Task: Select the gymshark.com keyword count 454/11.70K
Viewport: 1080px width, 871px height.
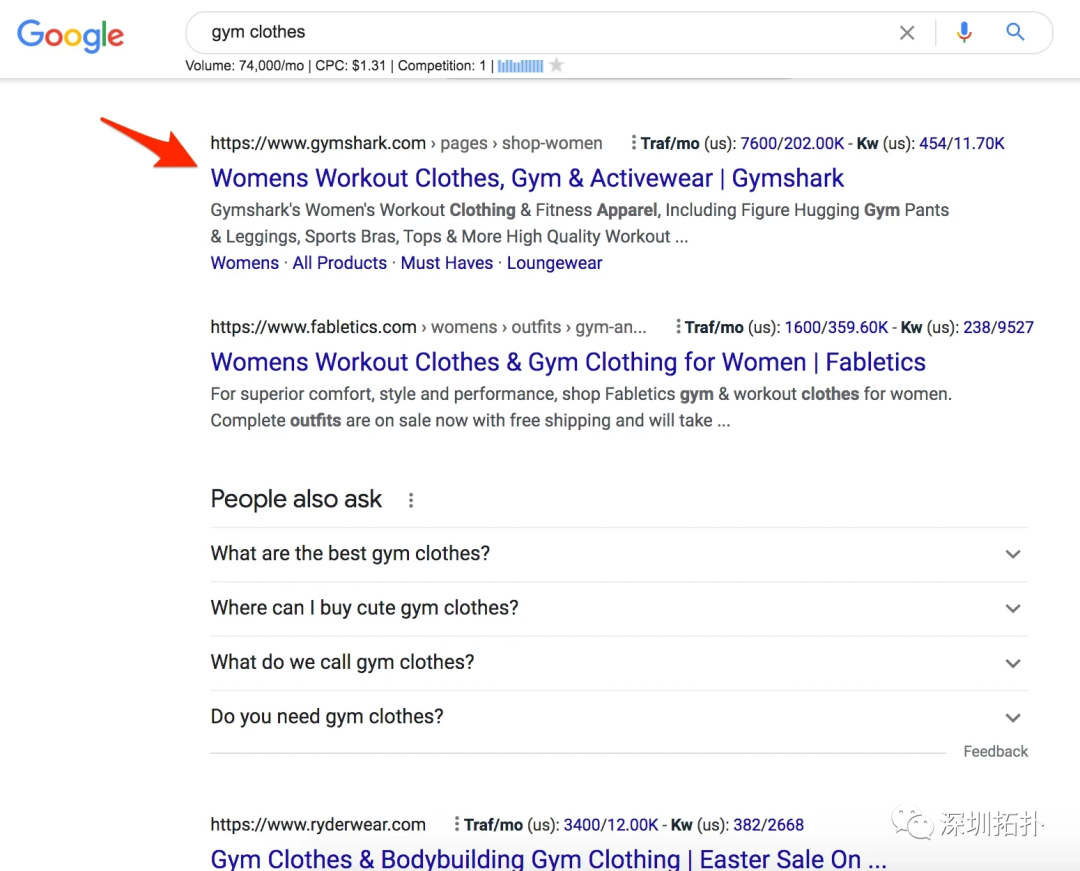Action: [x=962, y=143]
